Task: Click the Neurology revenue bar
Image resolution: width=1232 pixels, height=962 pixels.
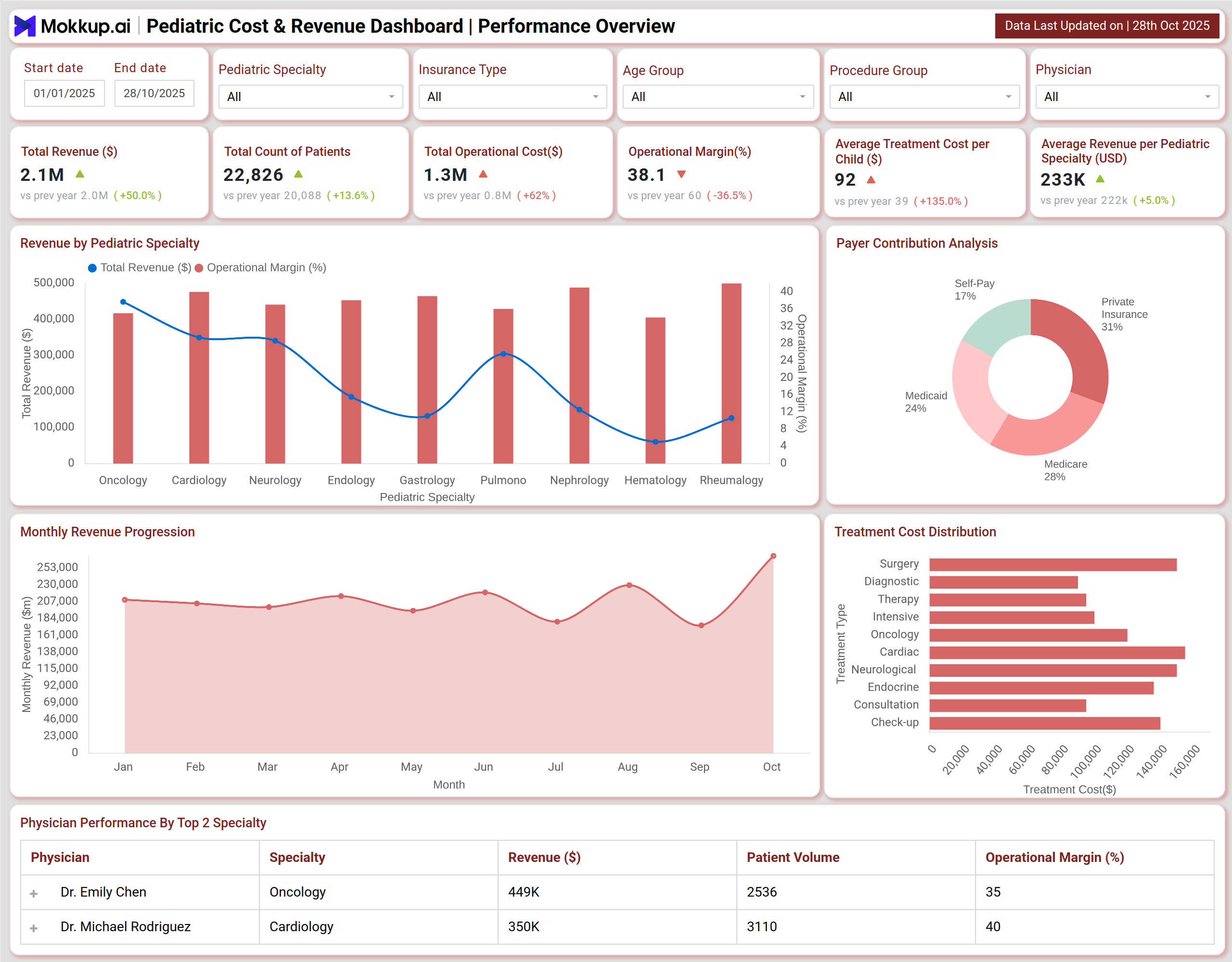Action: click(275, 384)
